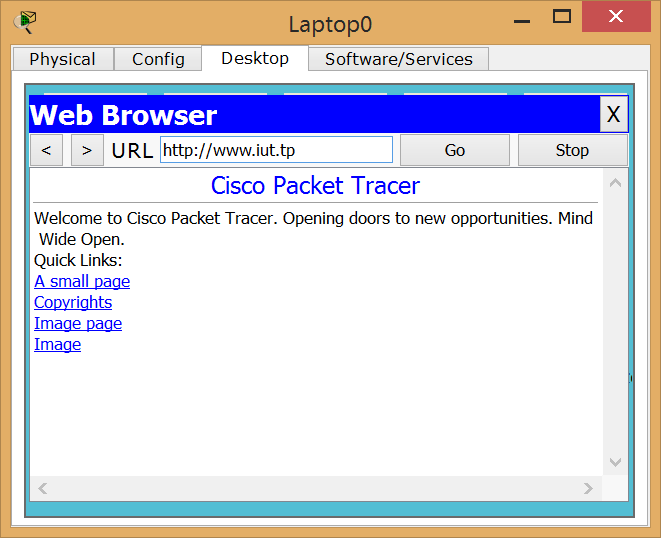This screenshot has height=538, width=661.
Task: Focus the URL field with http://www.iut.tp
Action: click(x=277, y=150)
